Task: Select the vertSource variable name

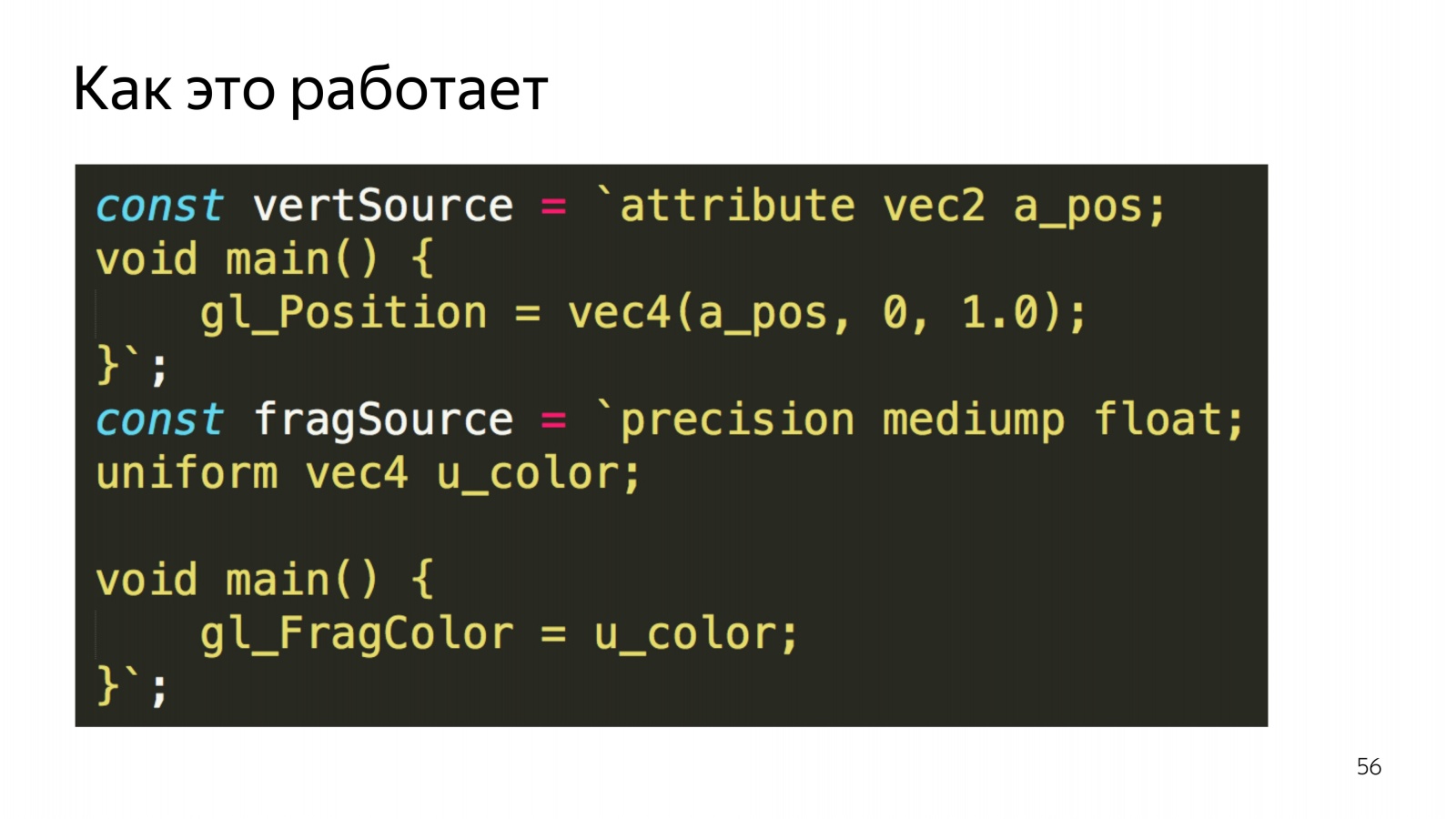Action: pyautogui.click(x=383, y=207)
